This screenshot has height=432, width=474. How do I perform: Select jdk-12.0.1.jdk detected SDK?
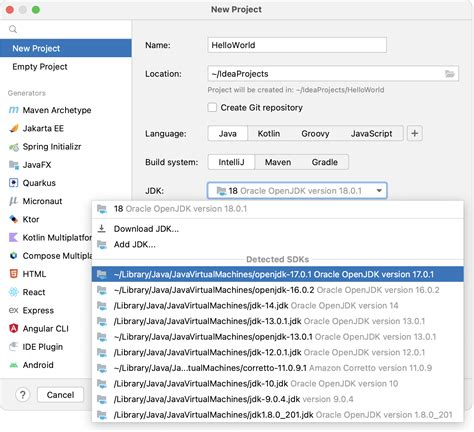click(x=278, y=352)
